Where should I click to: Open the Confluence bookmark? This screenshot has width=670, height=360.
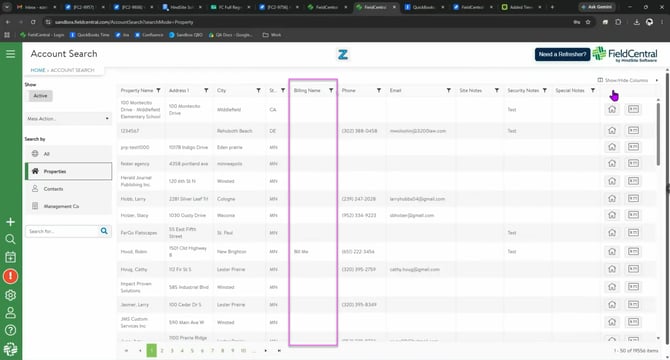point(149,35)
